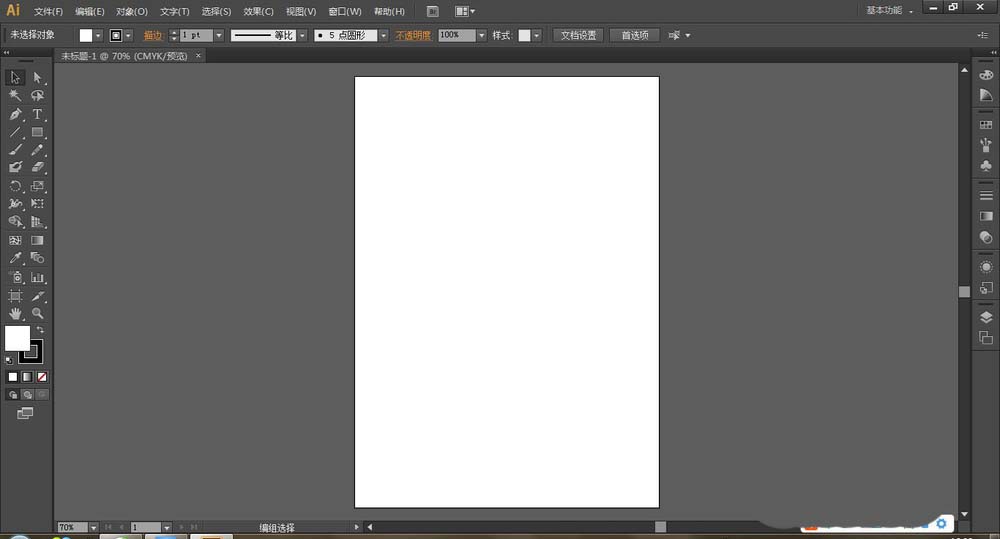Open the Symbols panel (club icon)
1000x539 pixels.
(x=986, y=166)
